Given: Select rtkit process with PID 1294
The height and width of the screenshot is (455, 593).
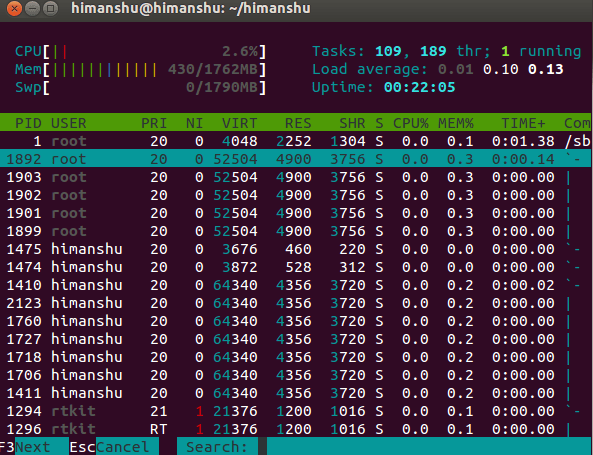Looking at the screenshot, I should coord(295,411).
